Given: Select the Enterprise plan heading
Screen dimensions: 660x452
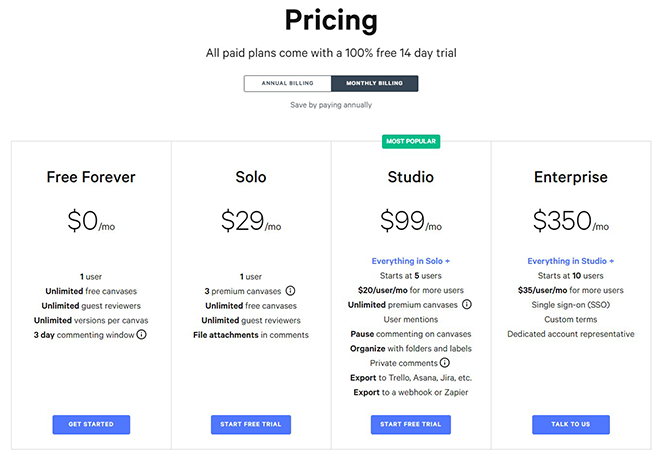Looking at the screenshot, I should pyautogui.click(x=571, y=177).
